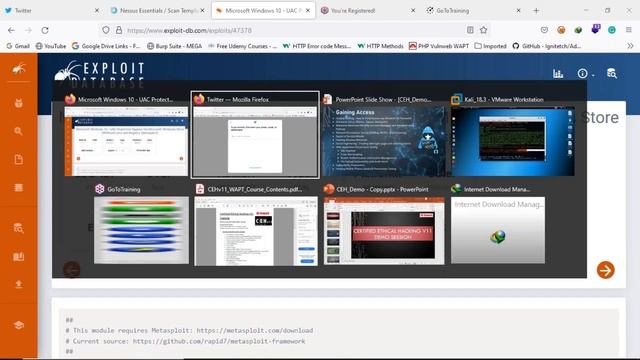Open the Google Drive Links bookmark

click(x=106, y=46)
